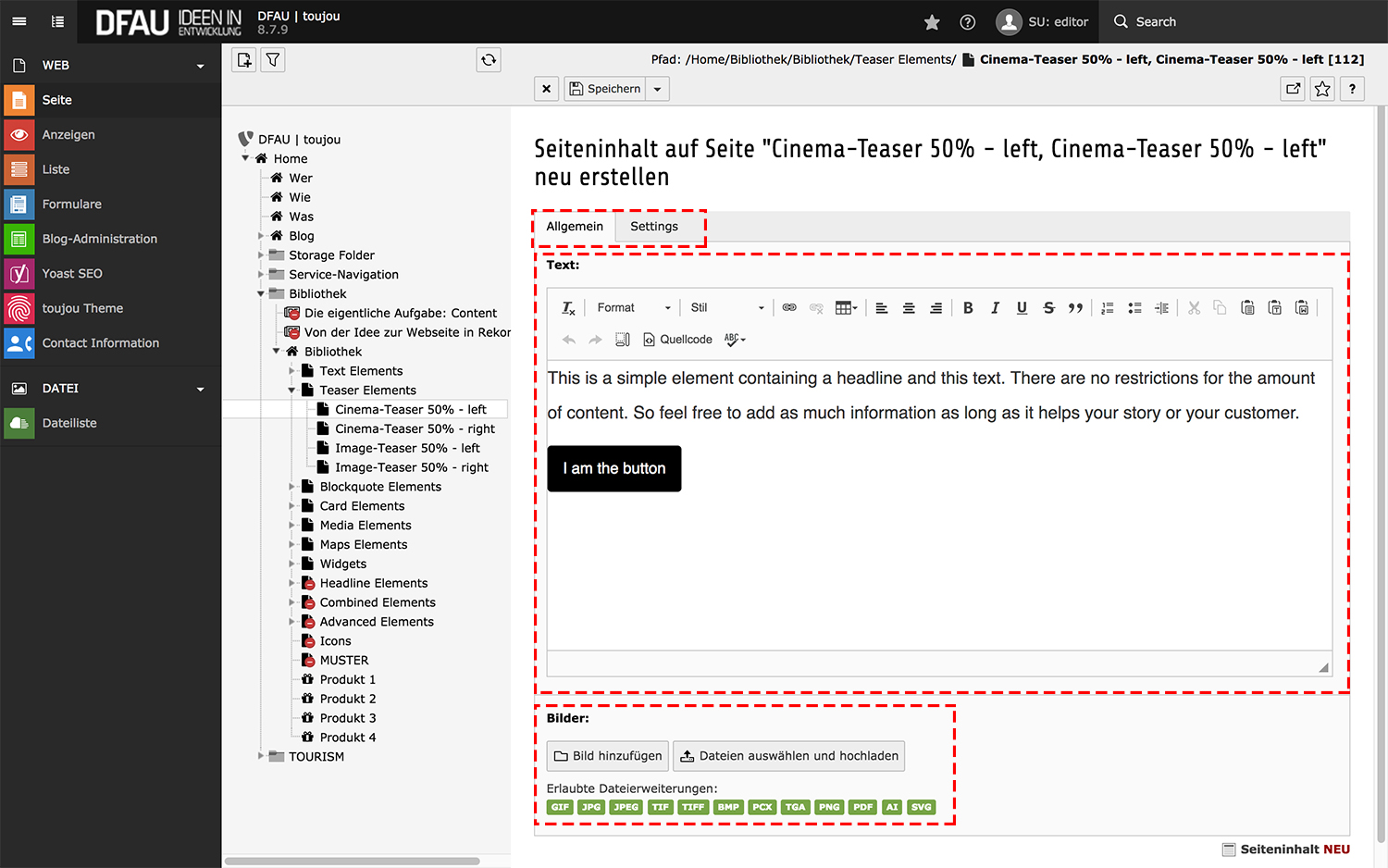The height and width of the screenshot is (868, 1388).
Task: Open the Format dropdown
Action: coord(633,308)
